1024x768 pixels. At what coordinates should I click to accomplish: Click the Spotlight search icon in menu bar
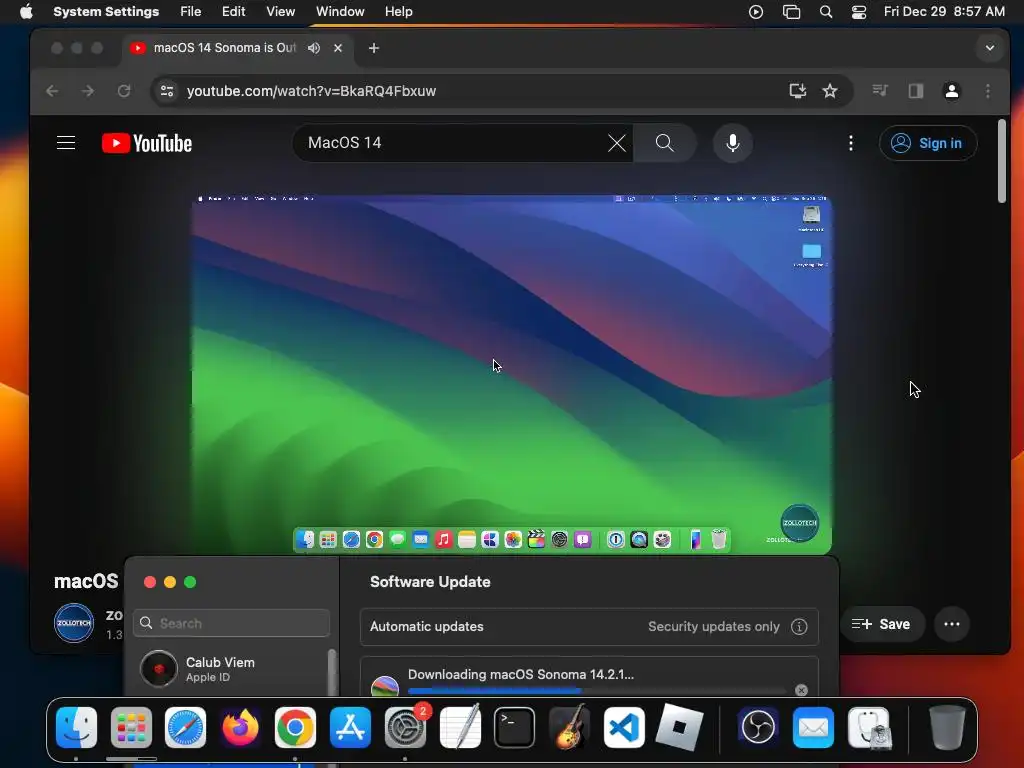pyautogui.click(x=825, y=12)
